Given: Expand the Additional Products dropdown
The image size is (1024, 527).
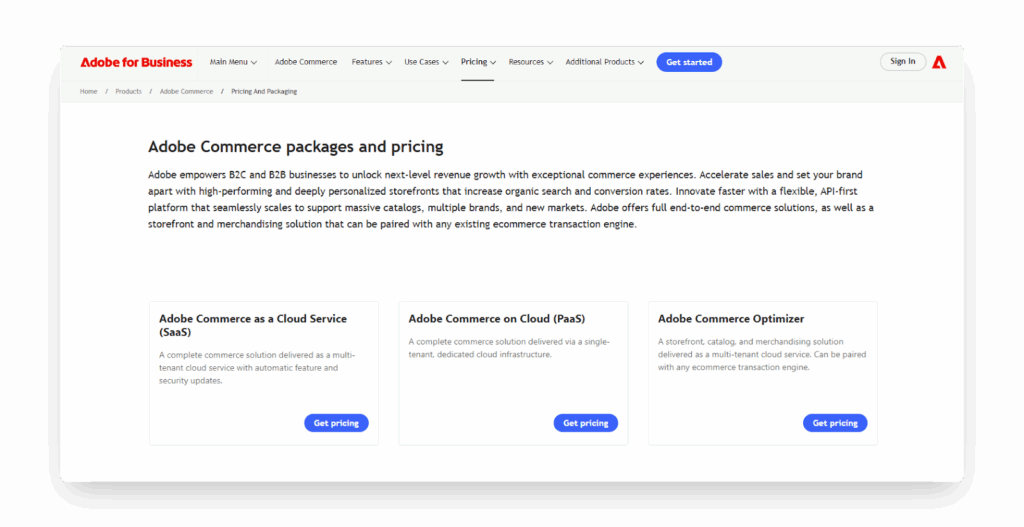Looking at the screenshot, I should (605, 62).
